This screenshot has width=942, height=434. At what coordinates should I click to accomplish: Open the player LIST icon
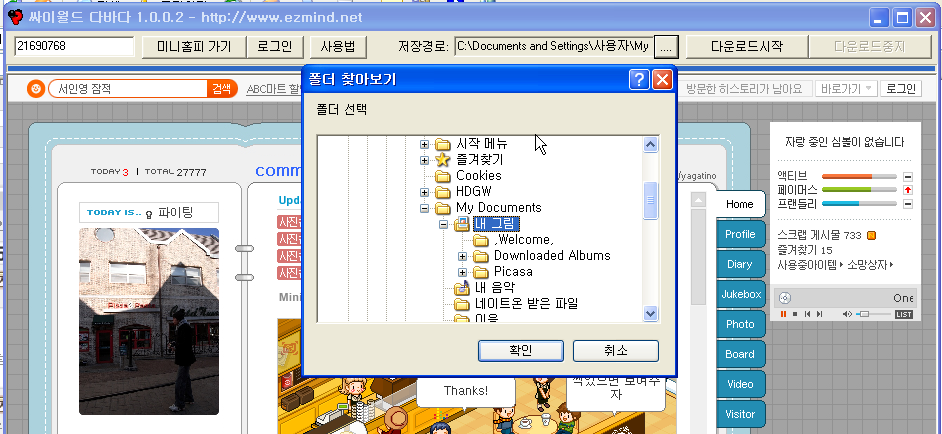pos(904,314)
